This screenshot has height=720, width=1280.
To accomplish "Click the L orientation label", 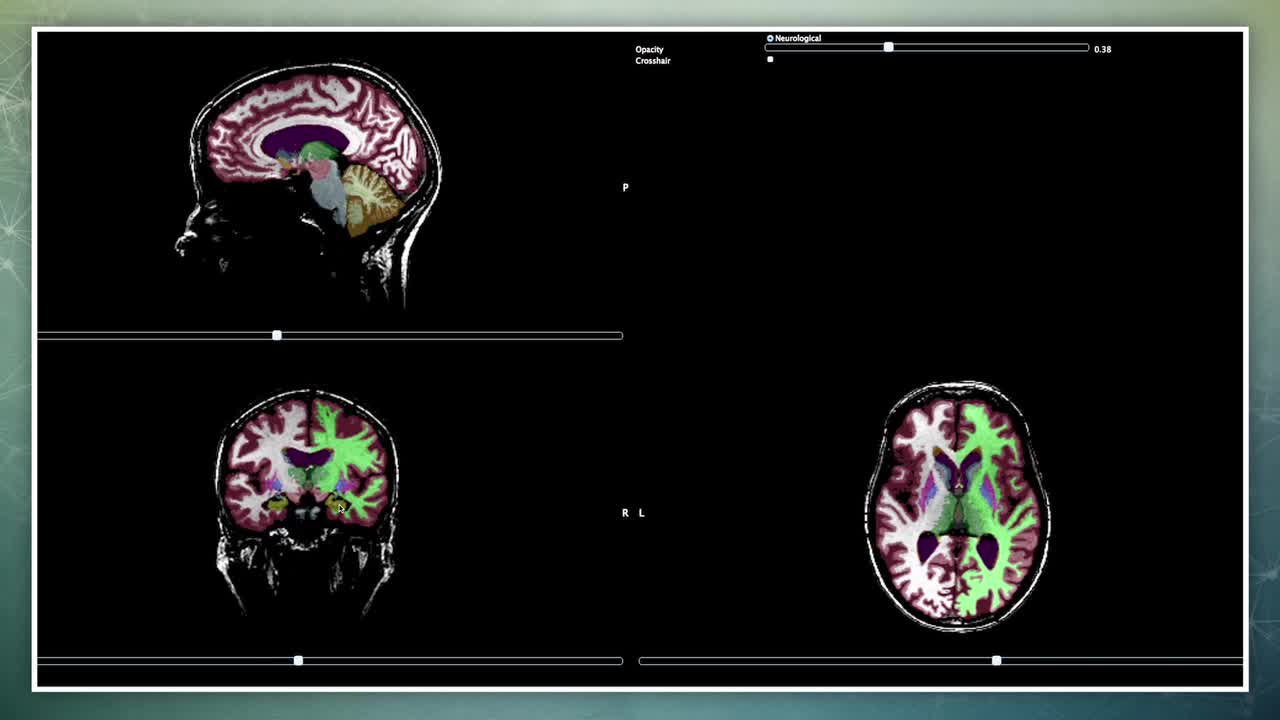I will click(642, 513).
